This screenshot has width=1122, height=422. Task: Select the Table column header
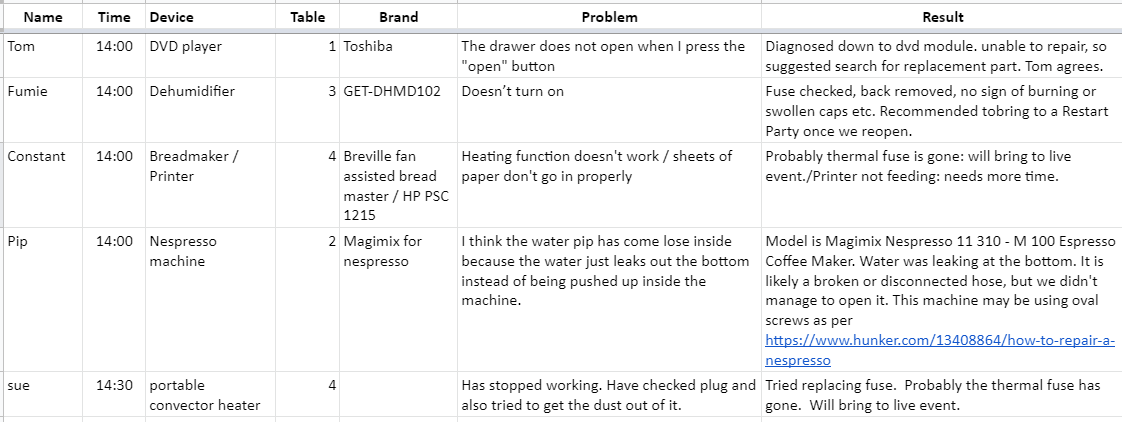coord(308,17)
